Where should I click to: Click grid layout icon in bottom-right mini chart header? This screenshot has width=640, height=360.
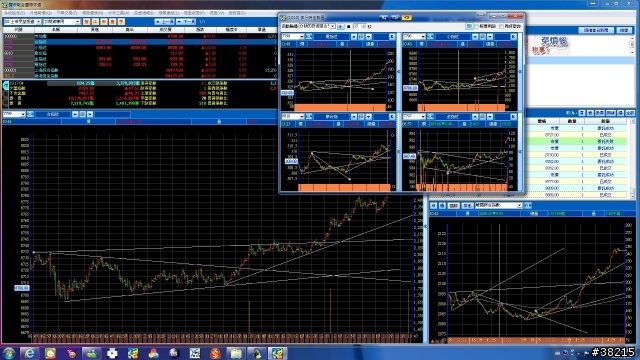tap(482, 117)
